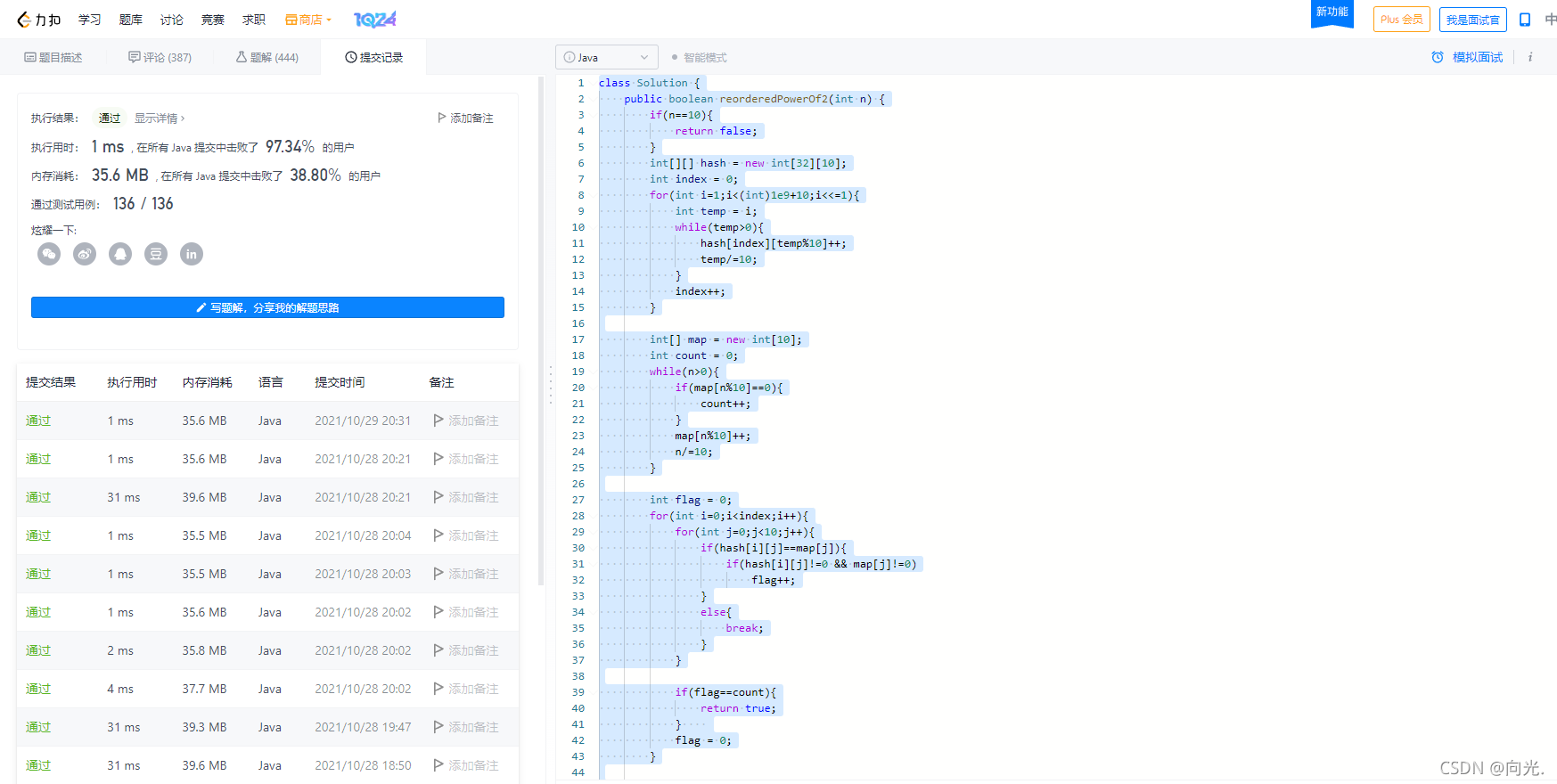Click the 新功能 new feature badge

1332,12
